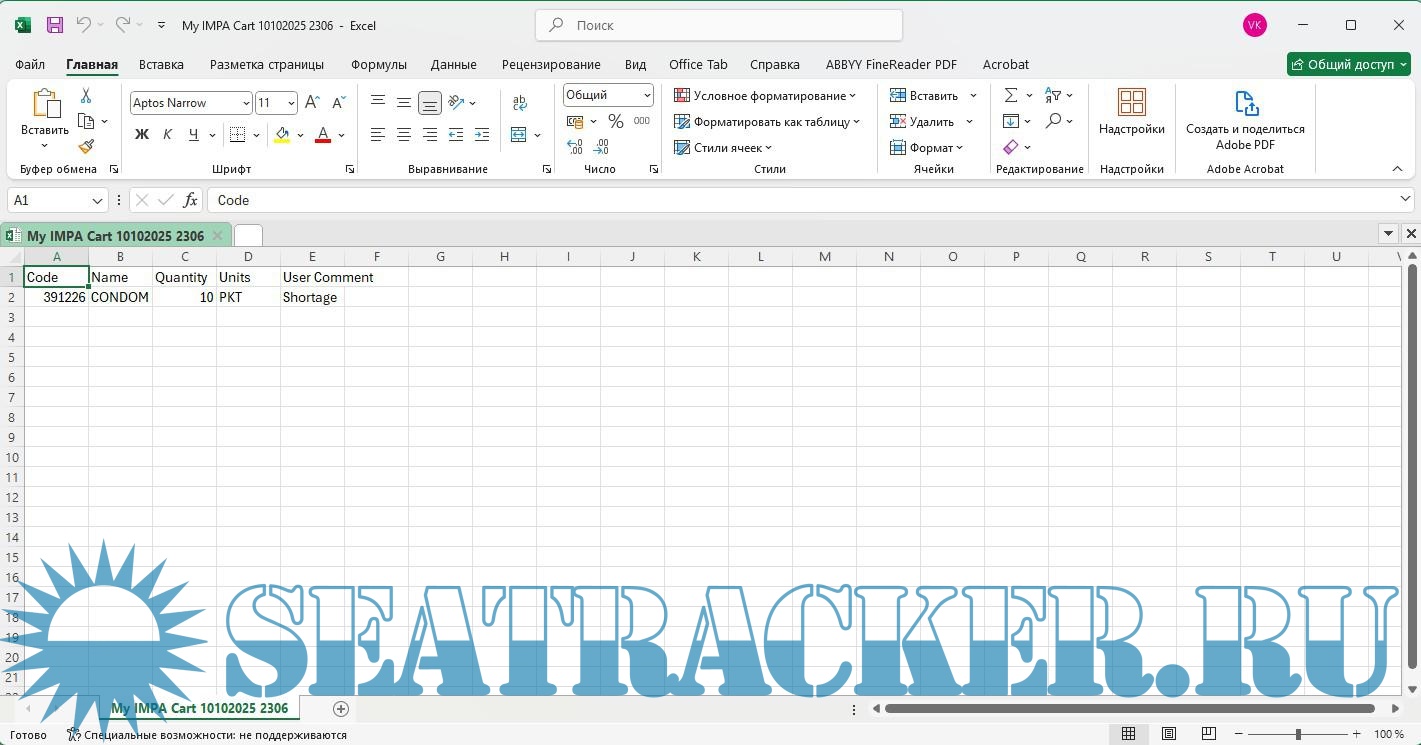Screen dimensions: 1421x745
Task: Click the Merge and Center cells icon
Action: point(518,135)
